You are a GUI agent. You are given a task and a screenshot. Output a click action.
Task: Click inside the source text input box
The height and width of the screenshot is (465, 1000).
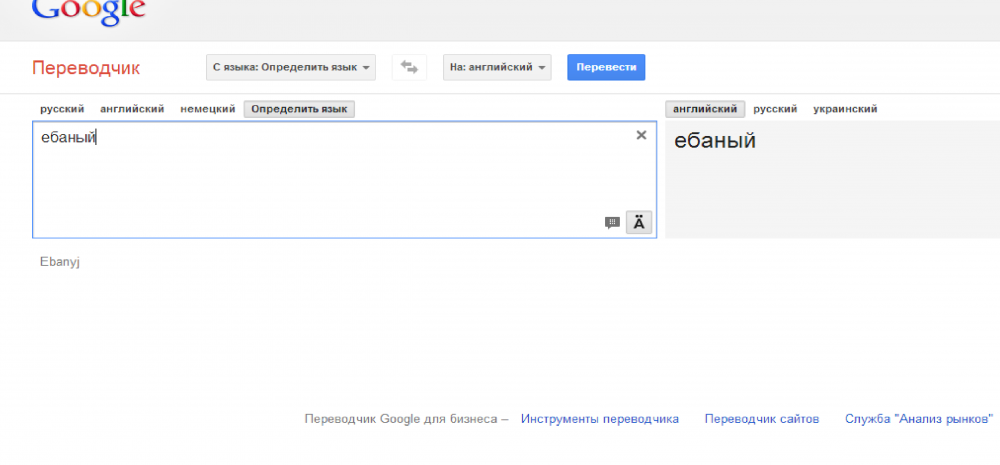pos(320,180)
